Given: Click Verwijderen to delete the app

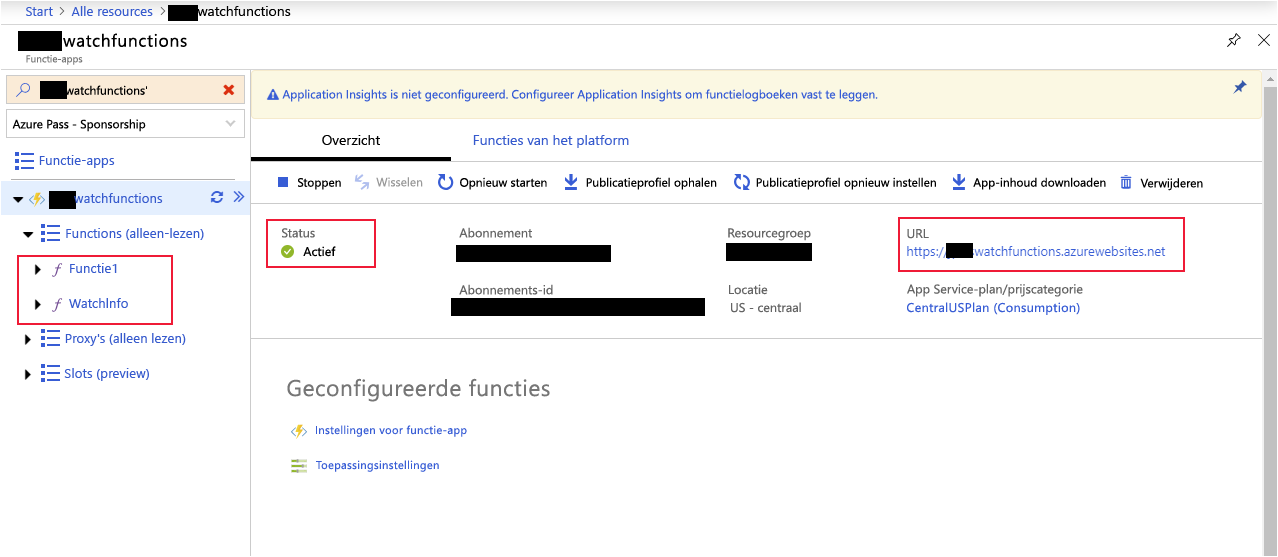Looking at the screenshot, I should [1161, 183].
